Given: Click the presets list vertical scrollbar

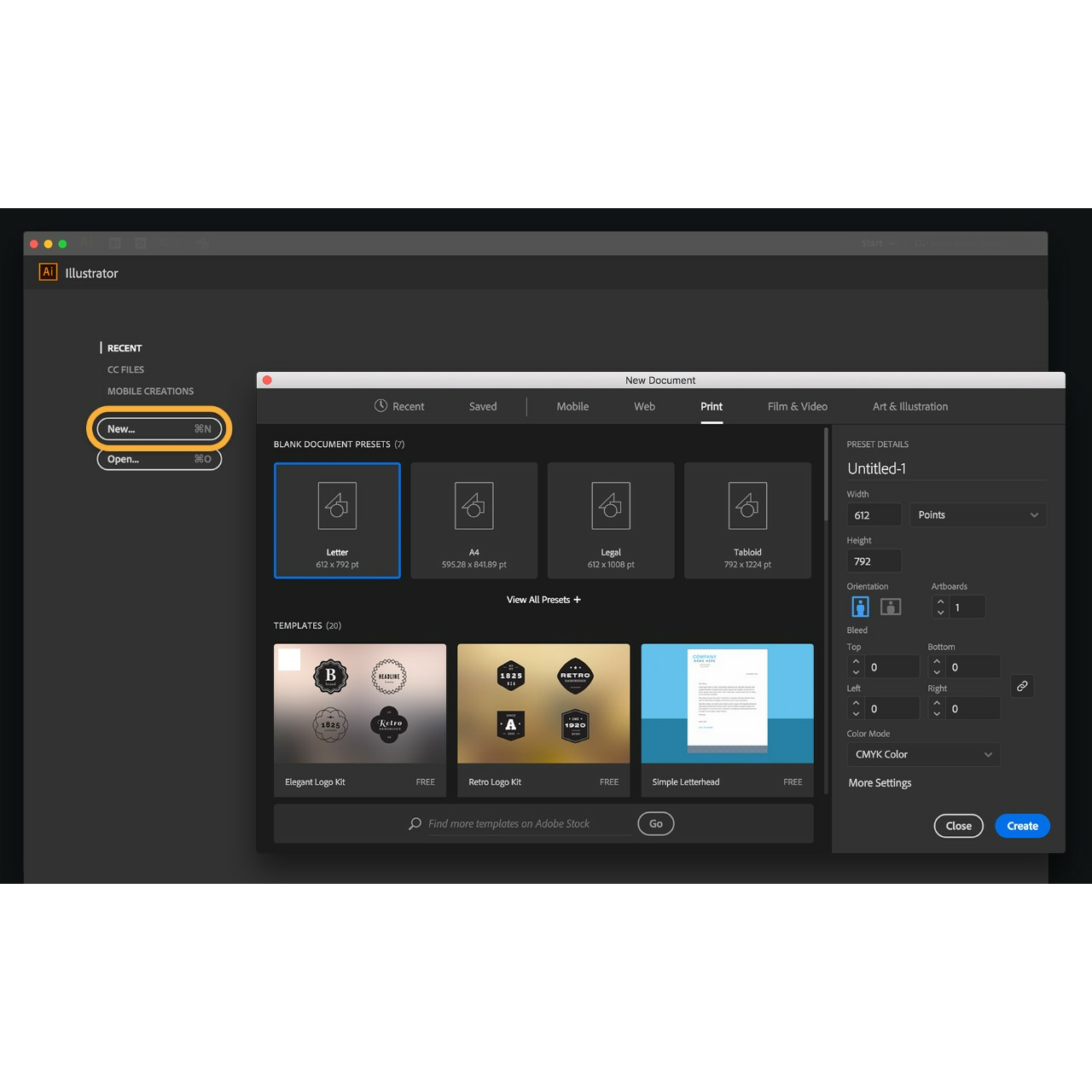Looking at the screenshot, I should (826, 475).
